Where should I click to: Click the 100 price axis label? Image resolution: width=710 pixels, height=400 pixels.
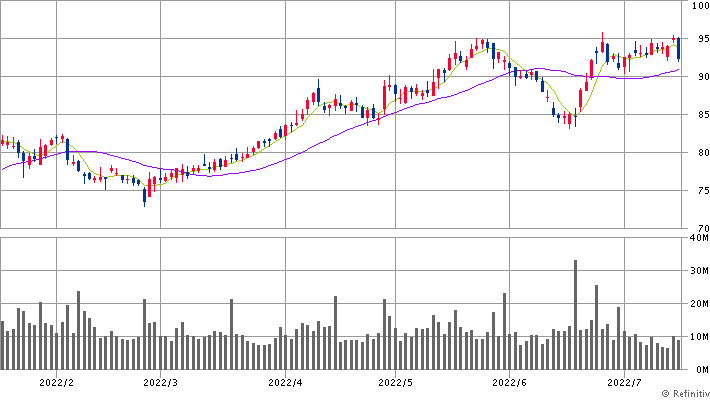[700, 6]
